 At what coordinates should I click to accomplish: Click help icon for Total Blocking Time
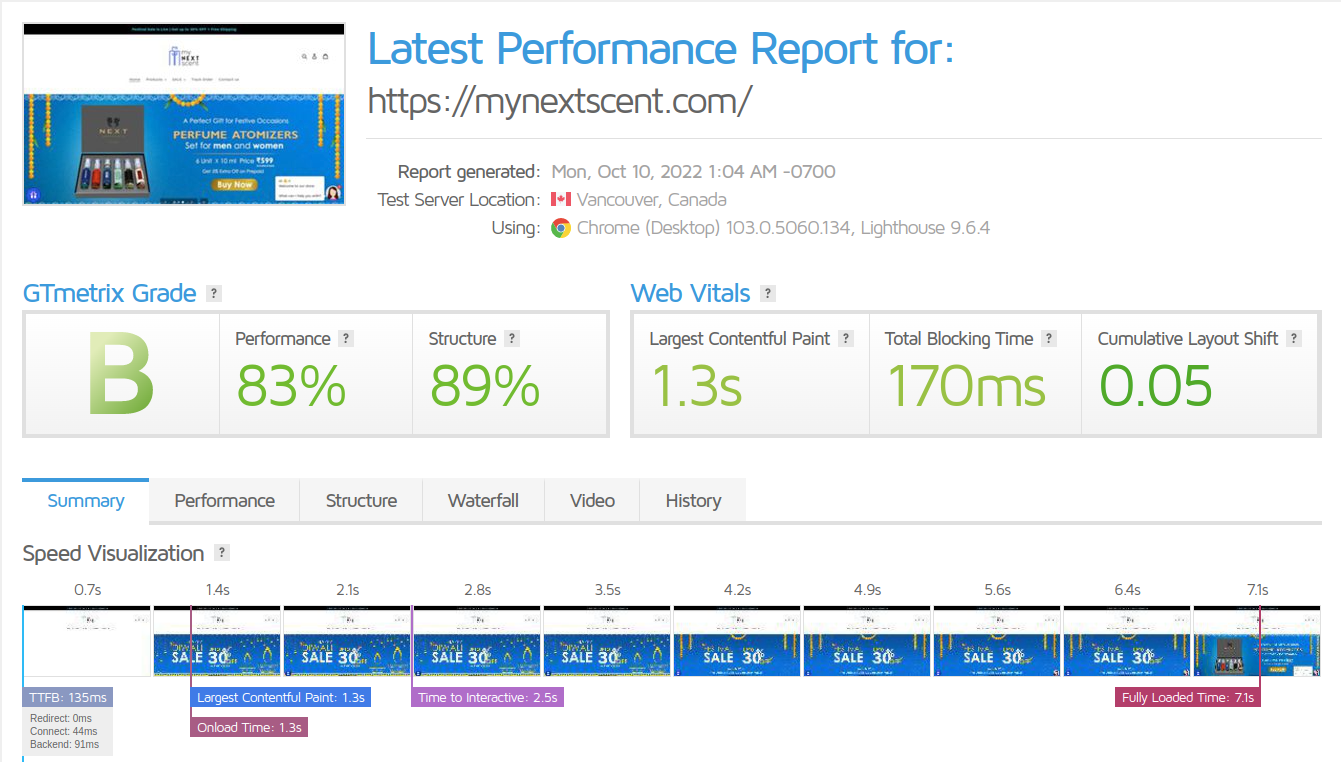1049,339
